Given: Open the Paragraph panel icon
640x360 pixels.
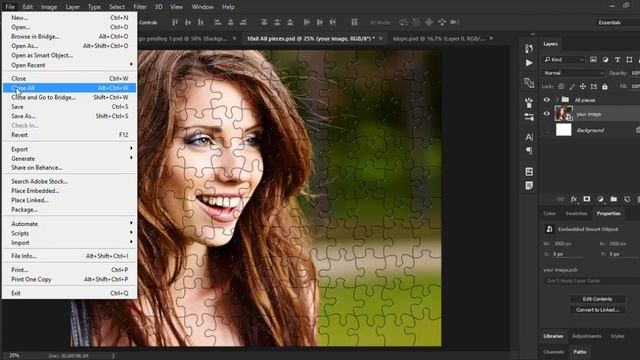Looking at the screenshot, I should 529,151.
